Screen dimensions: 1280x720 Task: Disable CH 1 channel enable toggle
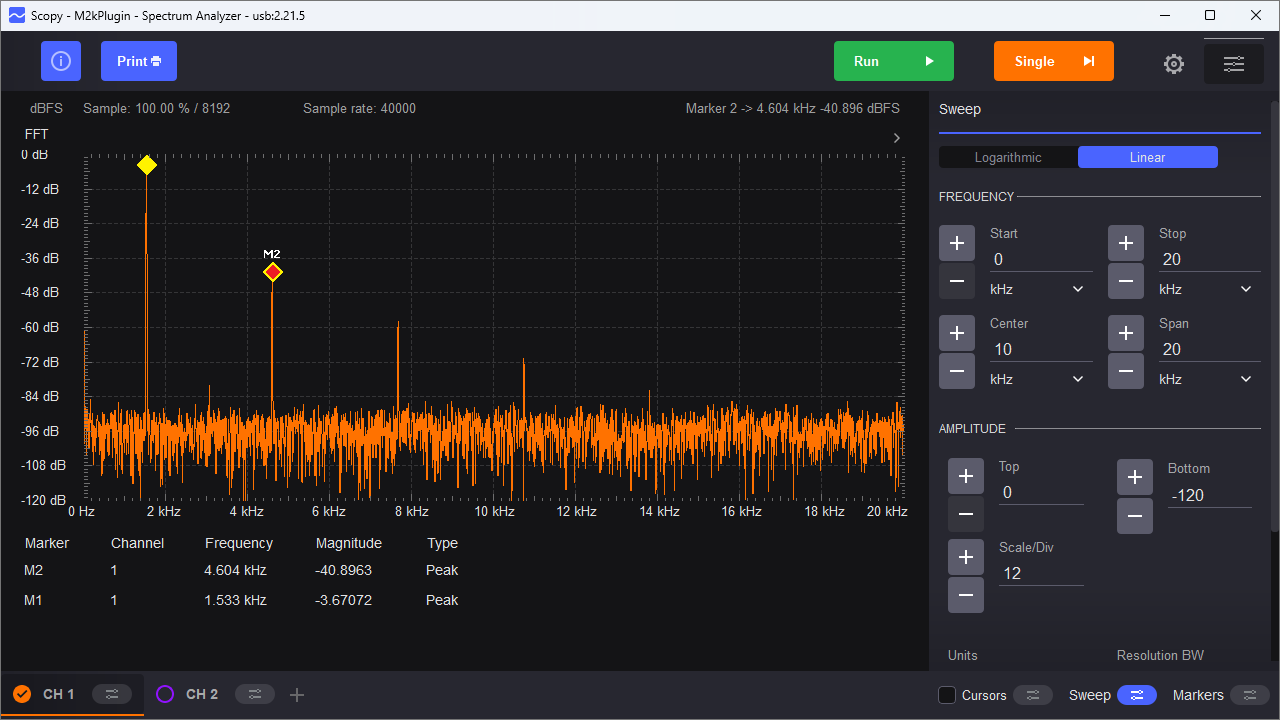[x=22, y=693]
